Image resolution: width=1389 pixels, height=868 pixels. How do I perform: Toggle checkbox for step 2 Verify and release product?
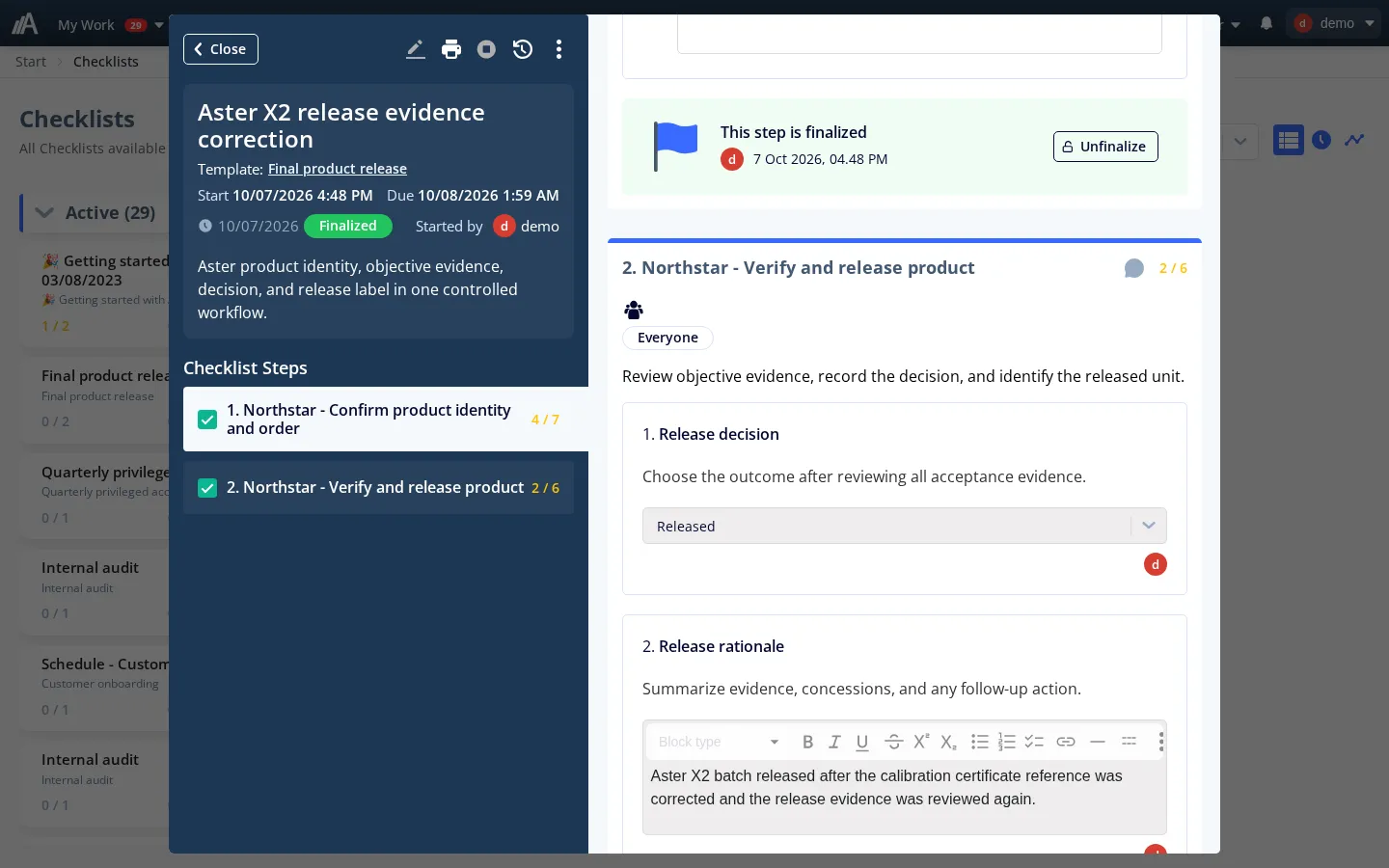click(207, 488)
